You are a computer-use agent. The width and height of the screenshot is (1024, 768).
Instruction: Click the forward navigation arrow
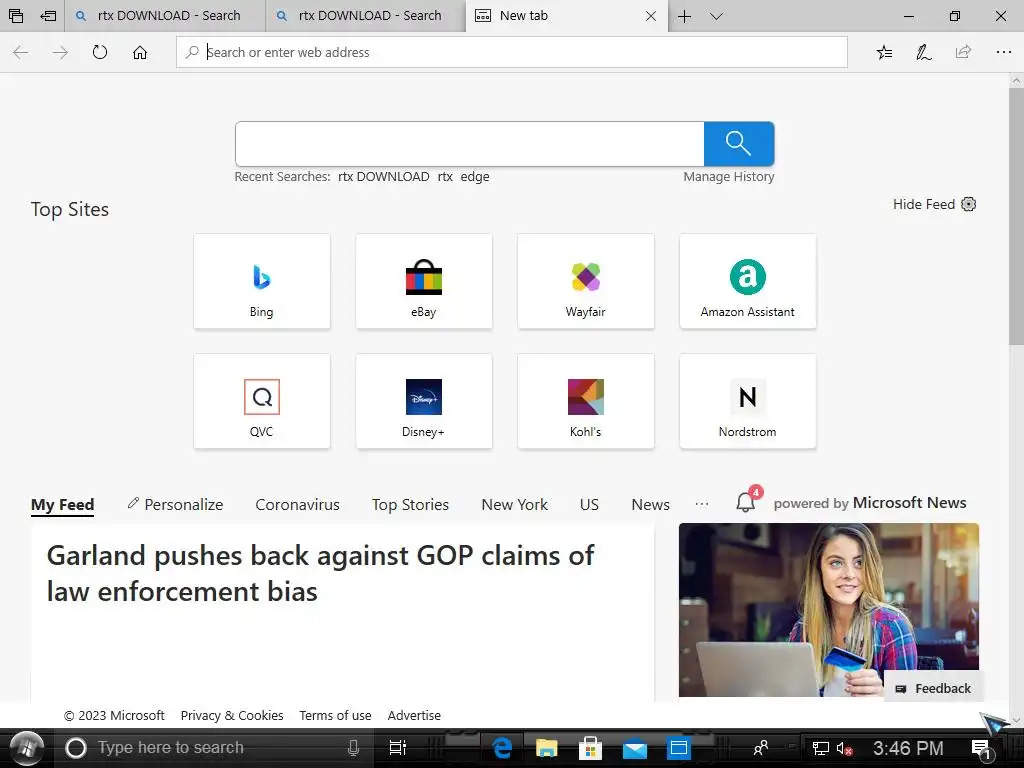click(60, 52)
